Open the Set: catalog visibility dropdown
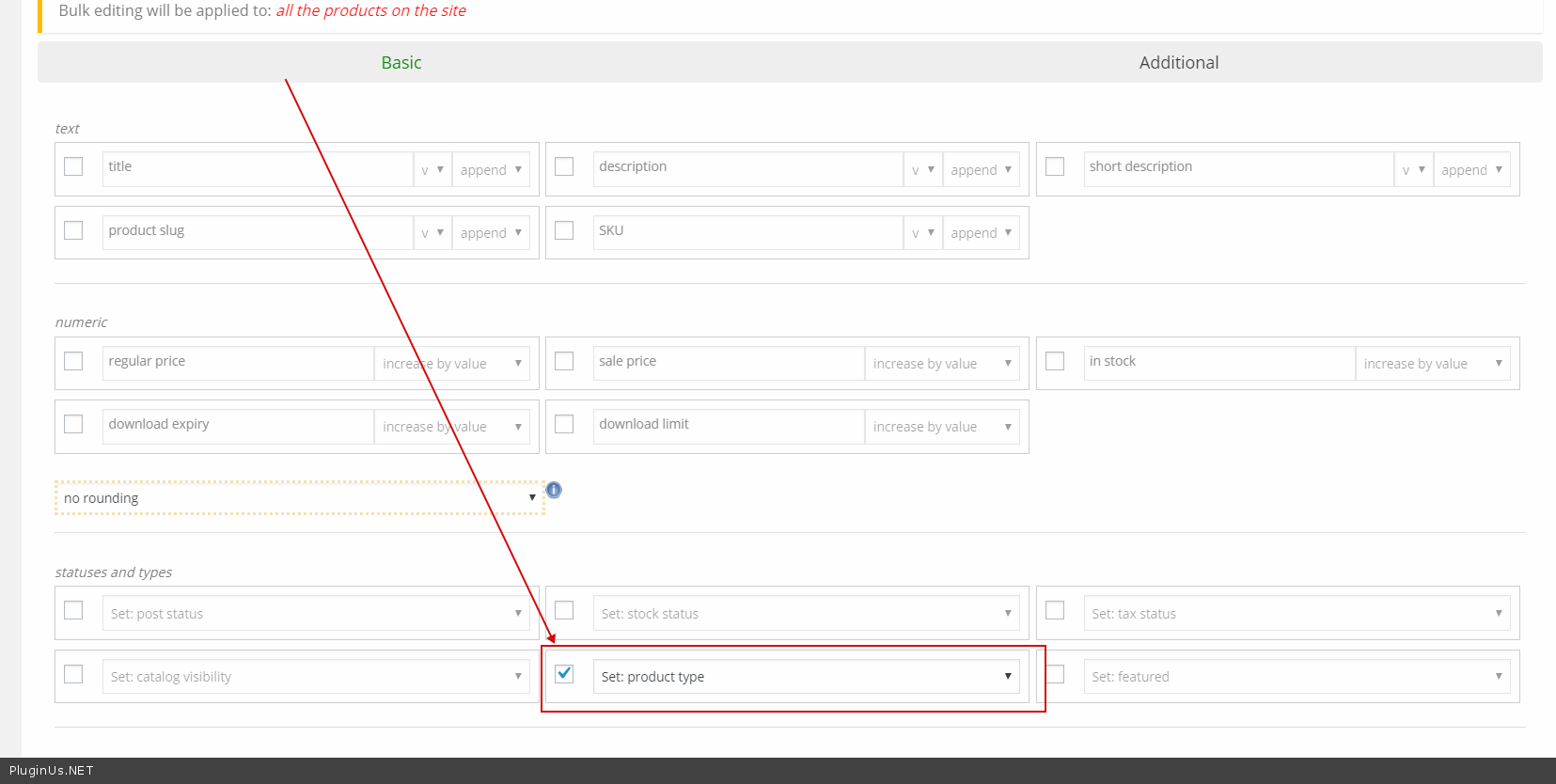 (x=316, y=677)
